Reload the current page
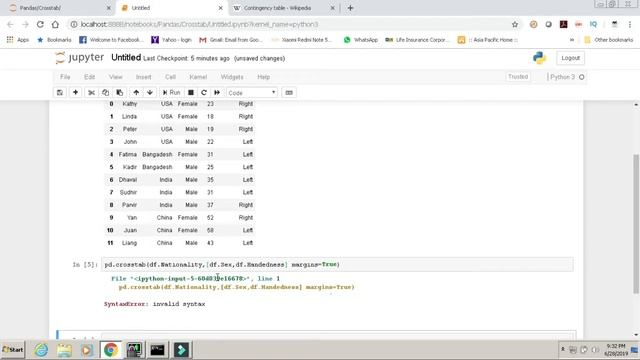 point(40,24)
